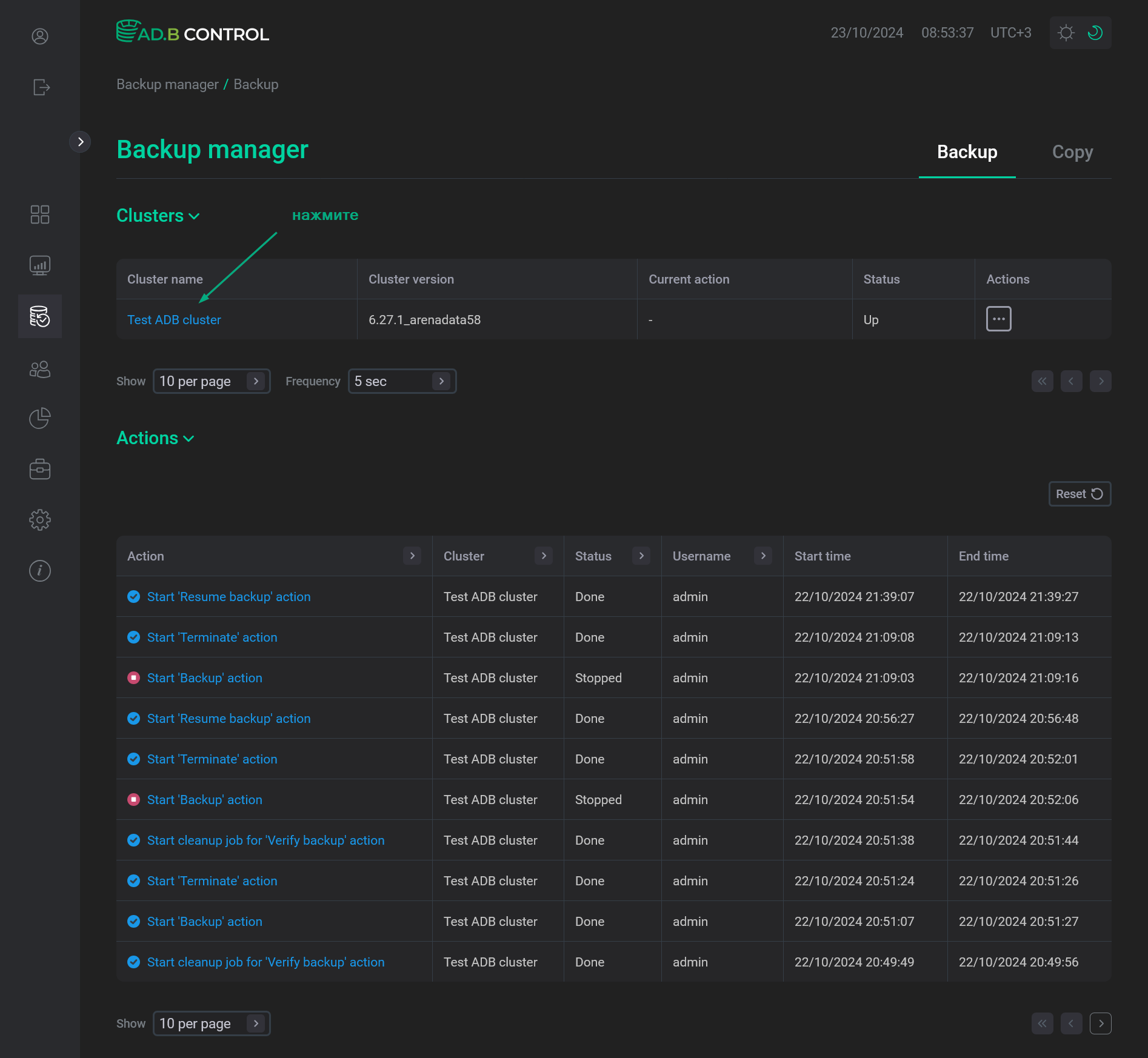The width and height of the screenshot is (1148, 1058).
Task: Go to next page of clusters
Action: 1100,381
